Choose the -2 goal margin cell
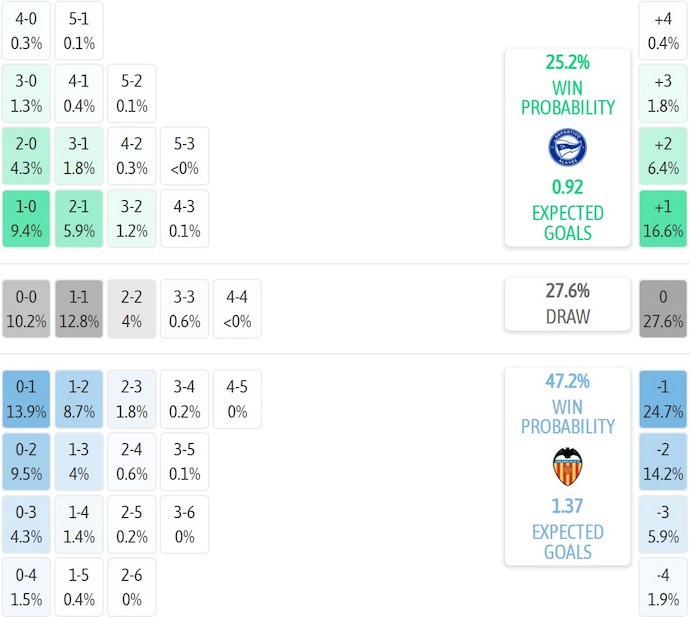 point(663,461)
